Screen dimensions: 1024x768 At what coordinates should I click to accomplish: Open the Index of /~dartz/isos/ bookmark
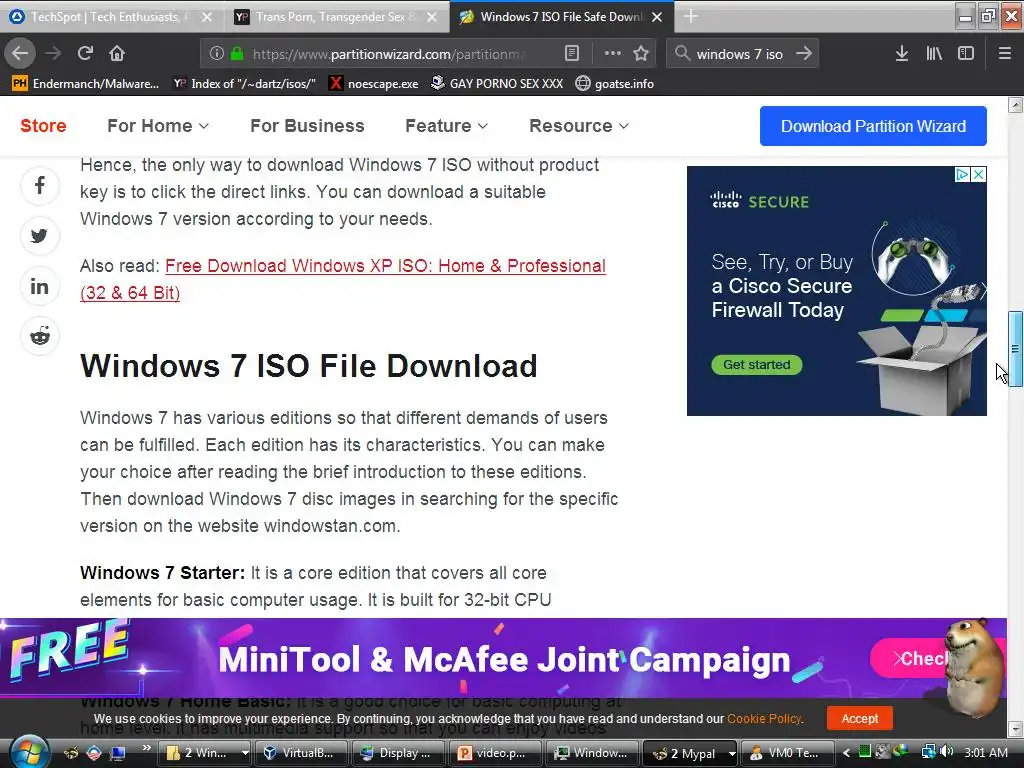(x=244, y=84)
